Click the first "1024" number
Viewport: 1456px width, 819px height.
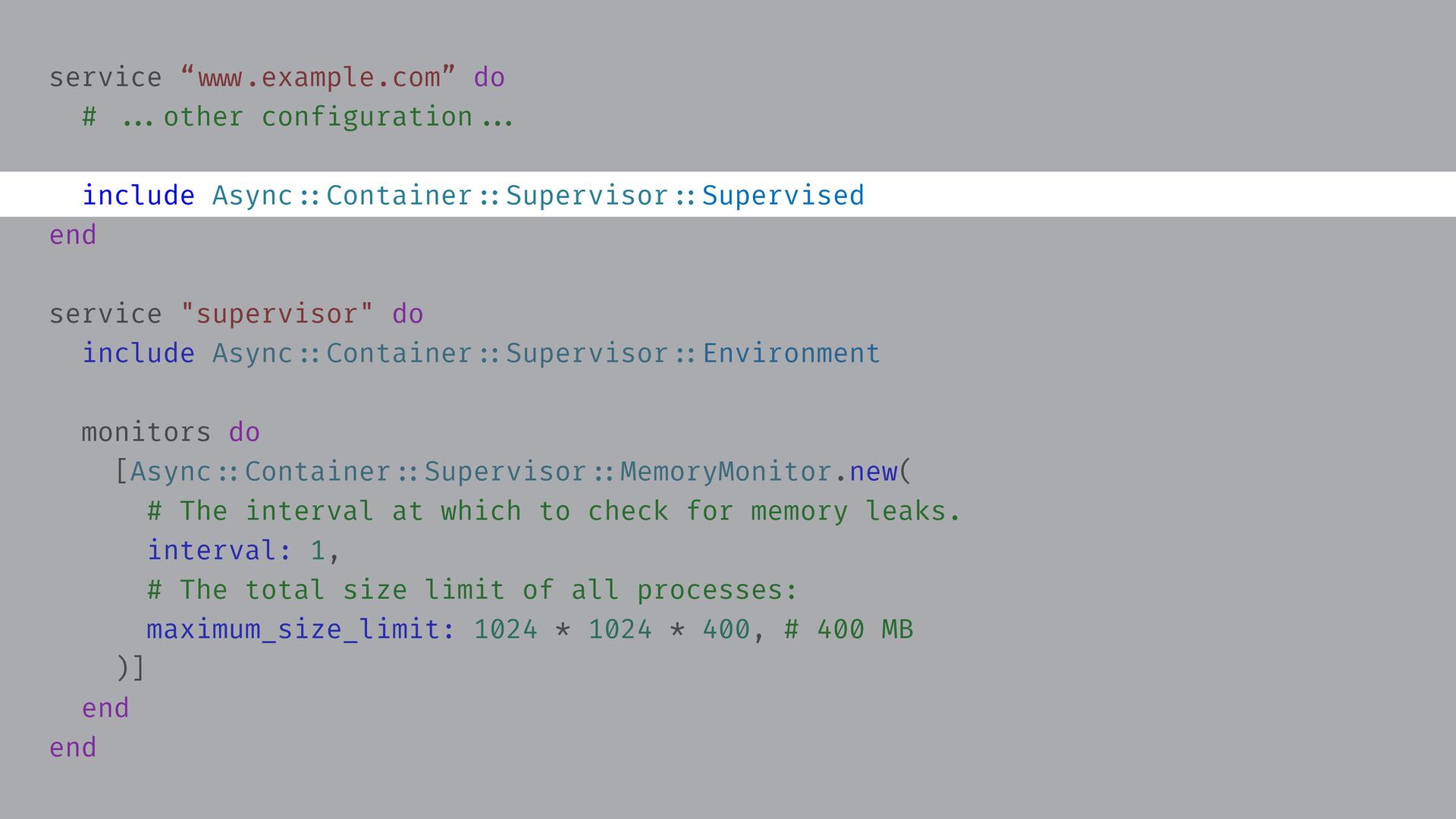click(506, 629)
